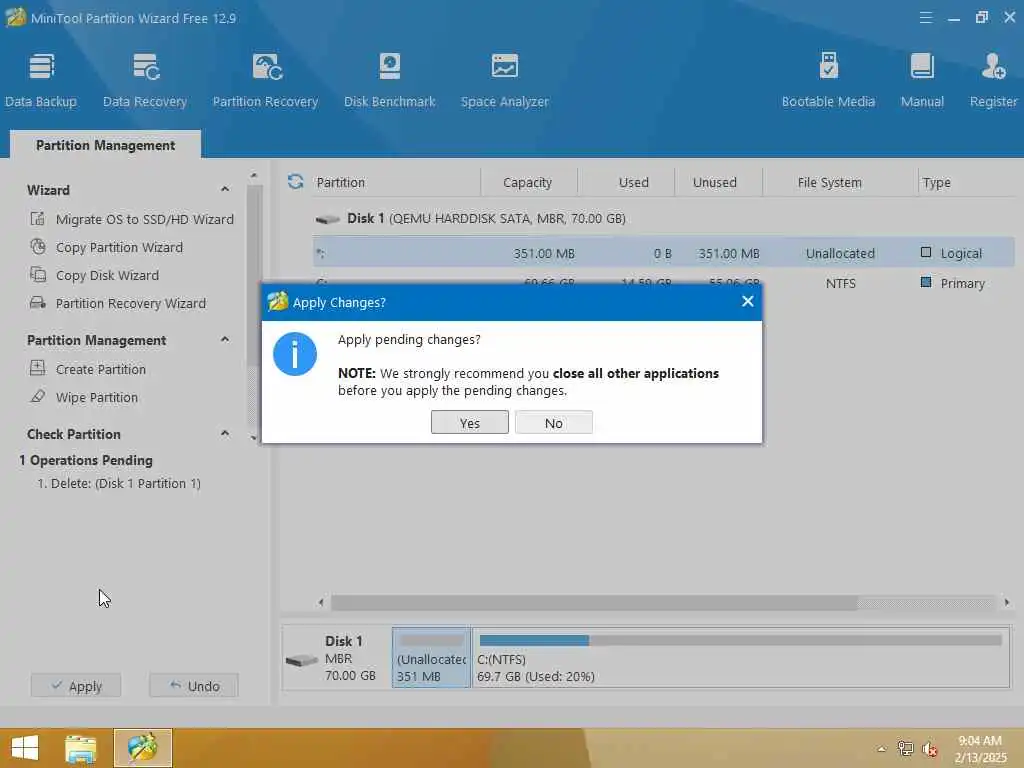The height and width of the screenshot is (768, 1024).
Task: Open Copy Disk Wizard link
Action: 107,276
